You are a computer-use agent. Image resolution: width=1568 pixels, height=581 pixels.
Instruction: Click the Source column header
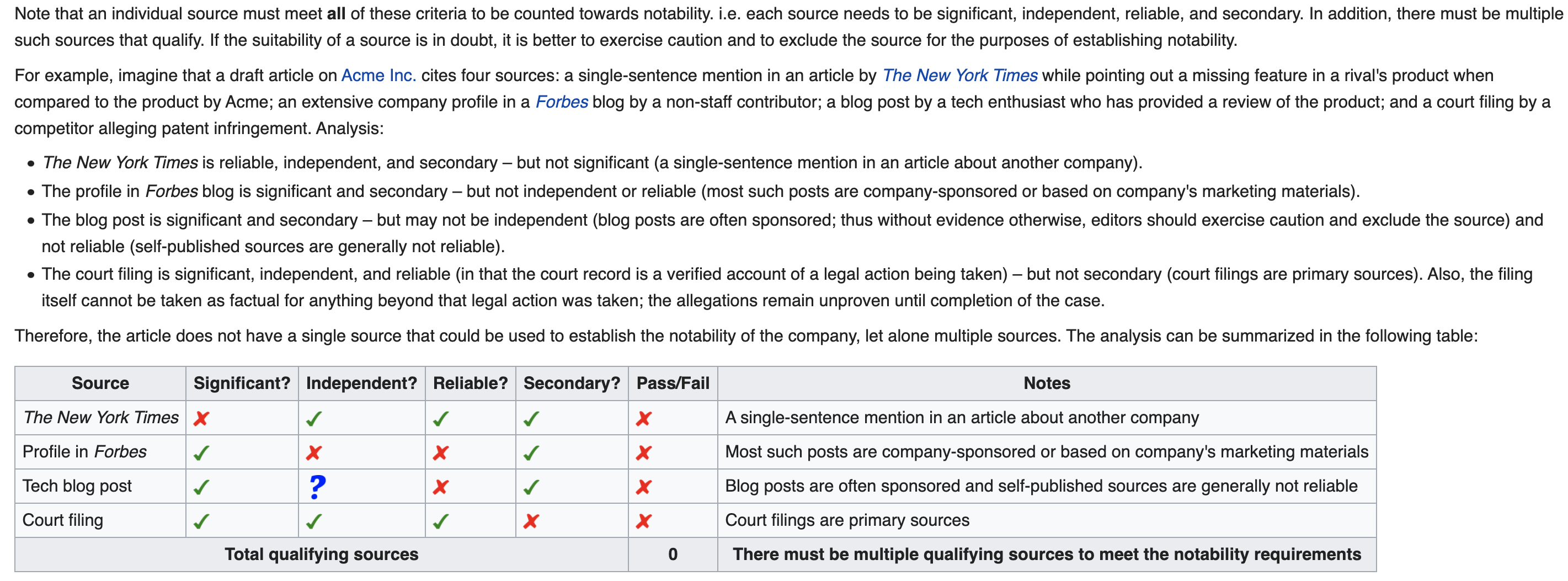pos(100,383)
